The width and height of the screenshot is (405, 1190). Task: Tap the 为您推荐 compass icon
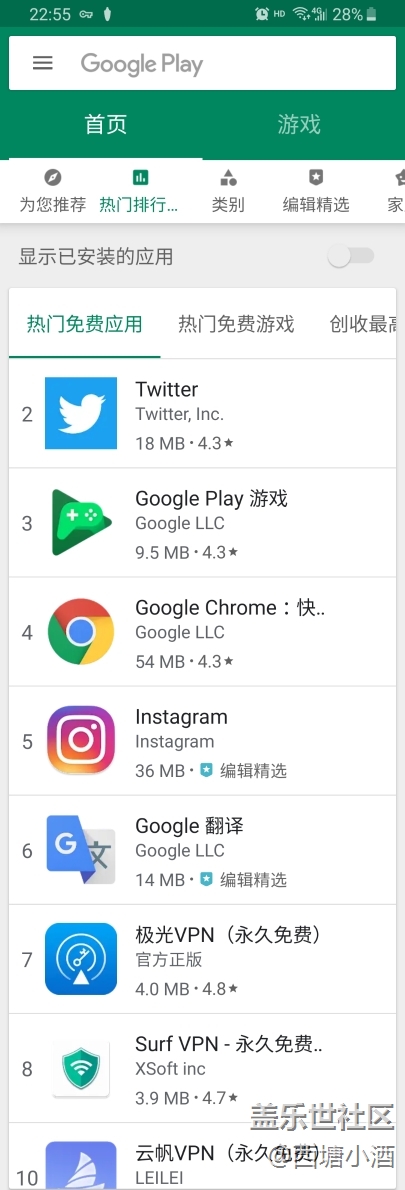point(52,178)
